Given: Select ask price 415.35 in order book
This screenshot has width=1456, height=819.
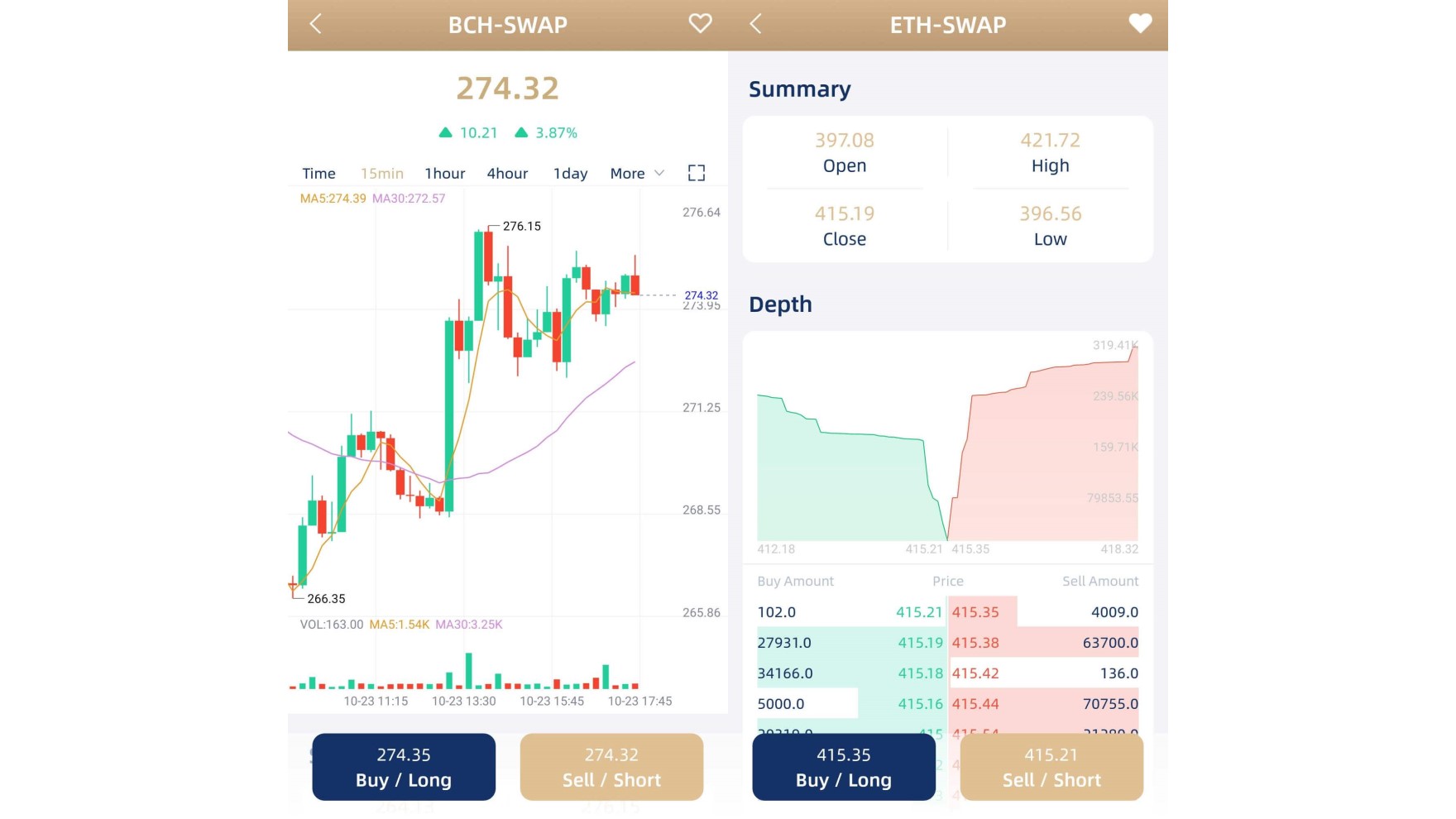Looking at the screenshot, I should tap(975, 612).
